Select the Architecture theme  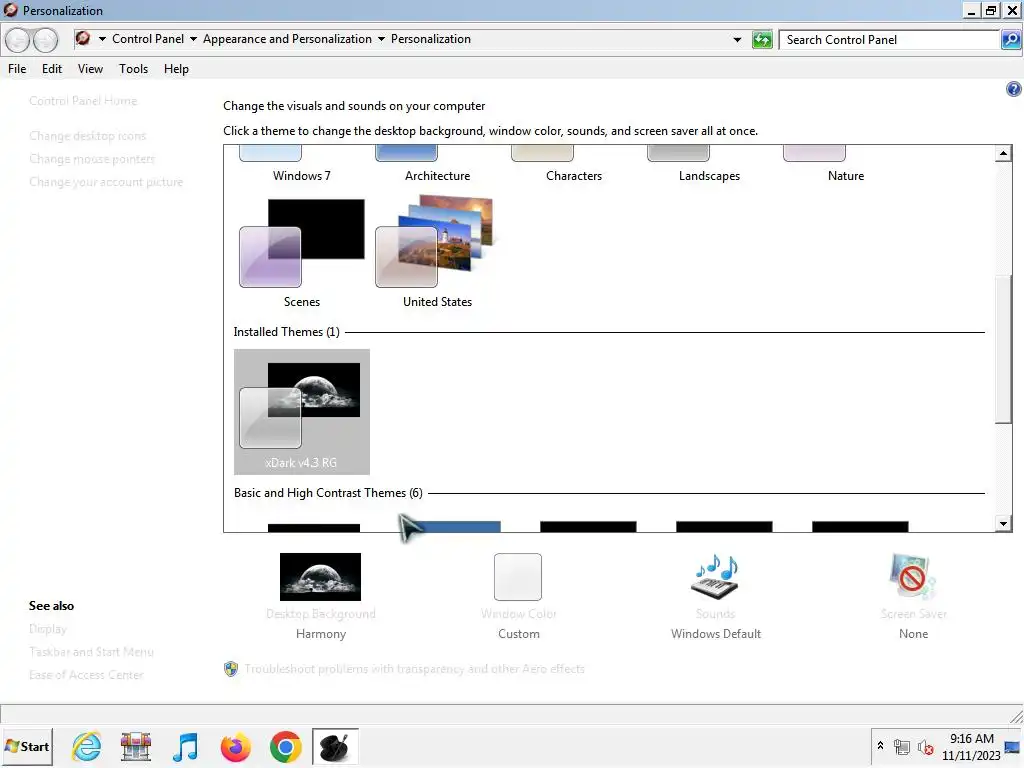click(x=438, y=165)
